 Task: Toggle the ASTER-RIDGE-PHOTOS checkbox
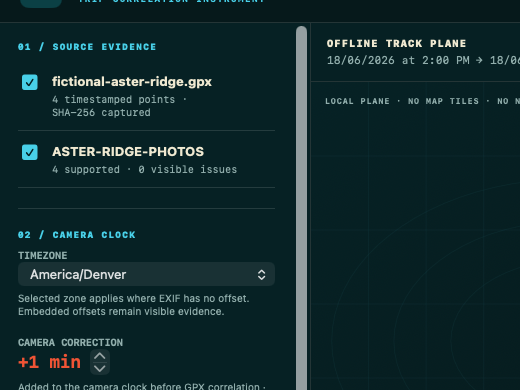click(30, 152)
